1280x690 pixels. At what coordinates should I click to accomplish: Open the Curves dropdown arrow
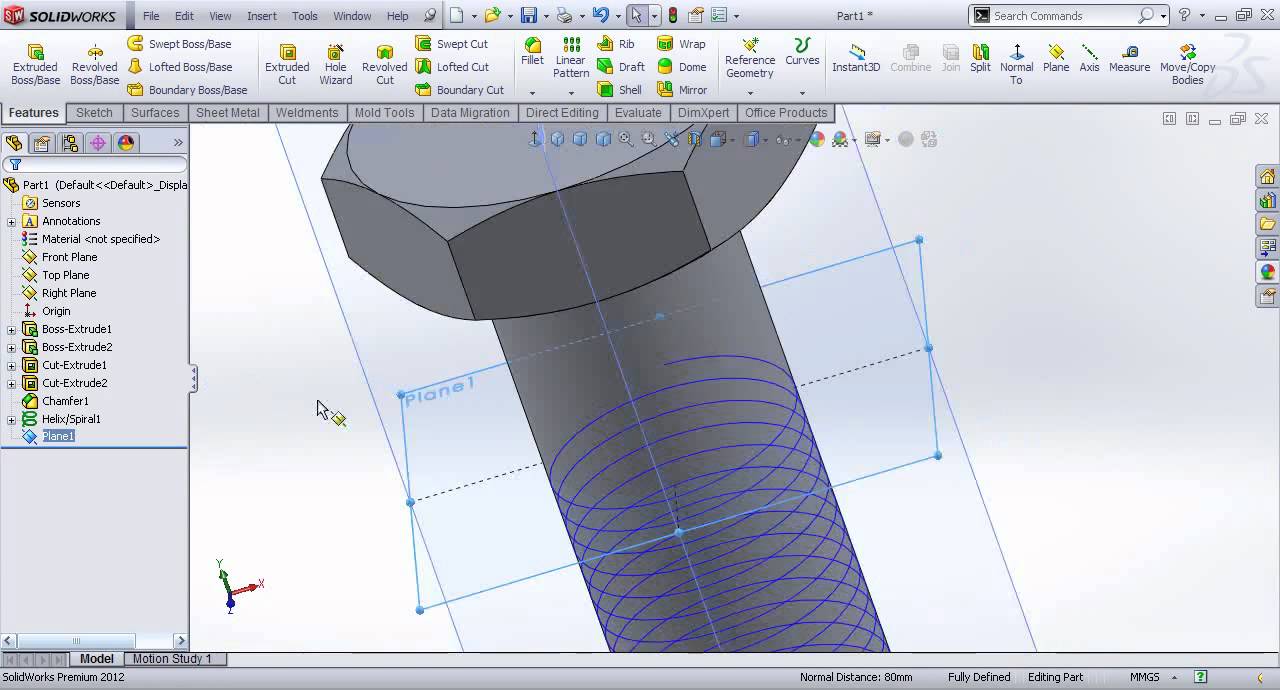coord(802,93)
